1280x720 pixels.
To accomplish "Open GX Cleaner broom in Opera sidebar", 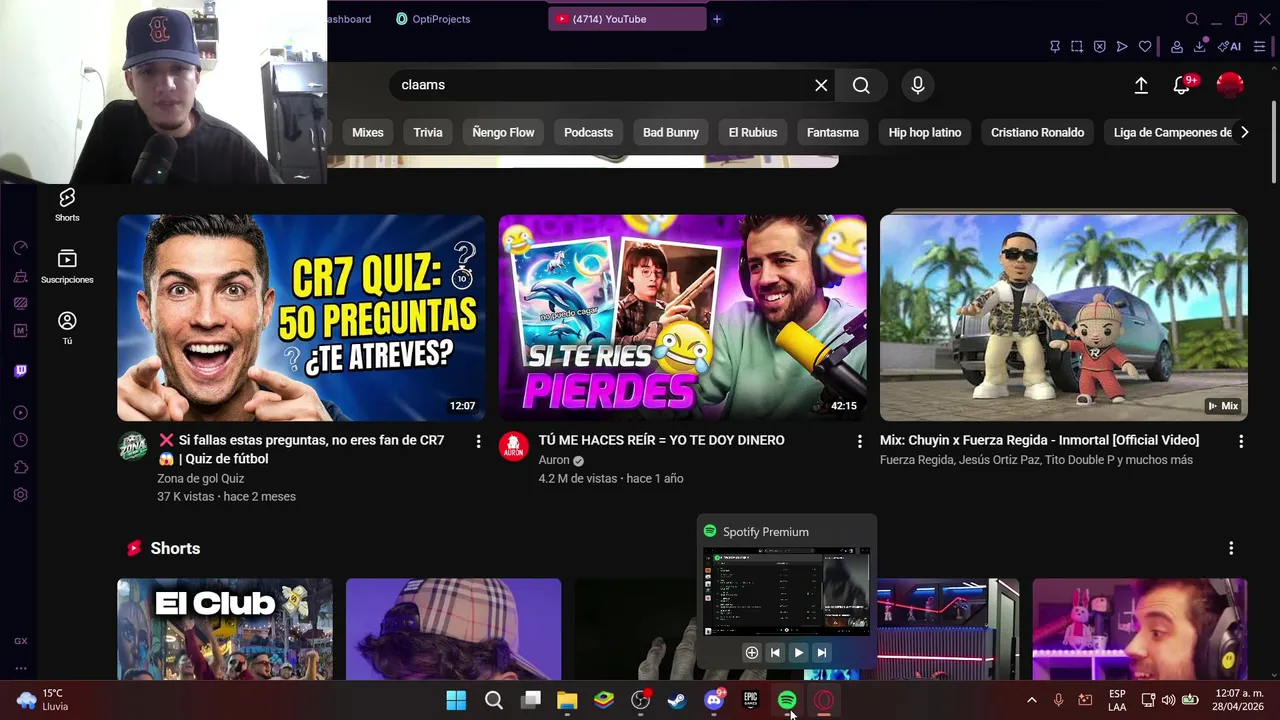I will pyautogui.click(x=20, y=276).
